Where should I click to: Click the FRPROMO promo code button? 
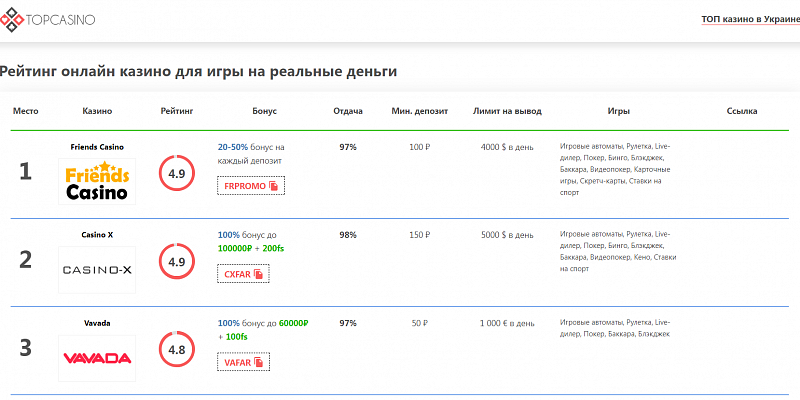251,186
